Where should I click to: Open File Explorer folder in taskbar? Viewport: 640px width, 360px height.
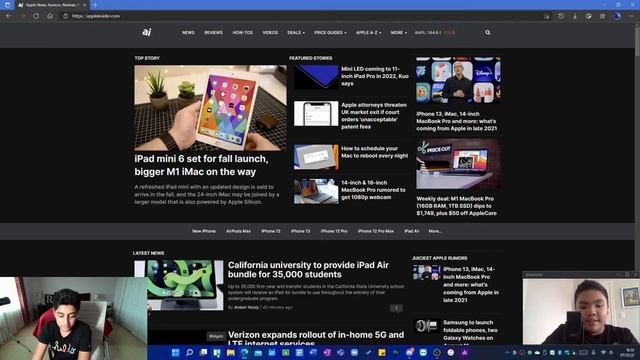pyautogui.click(x=231, y=353)
